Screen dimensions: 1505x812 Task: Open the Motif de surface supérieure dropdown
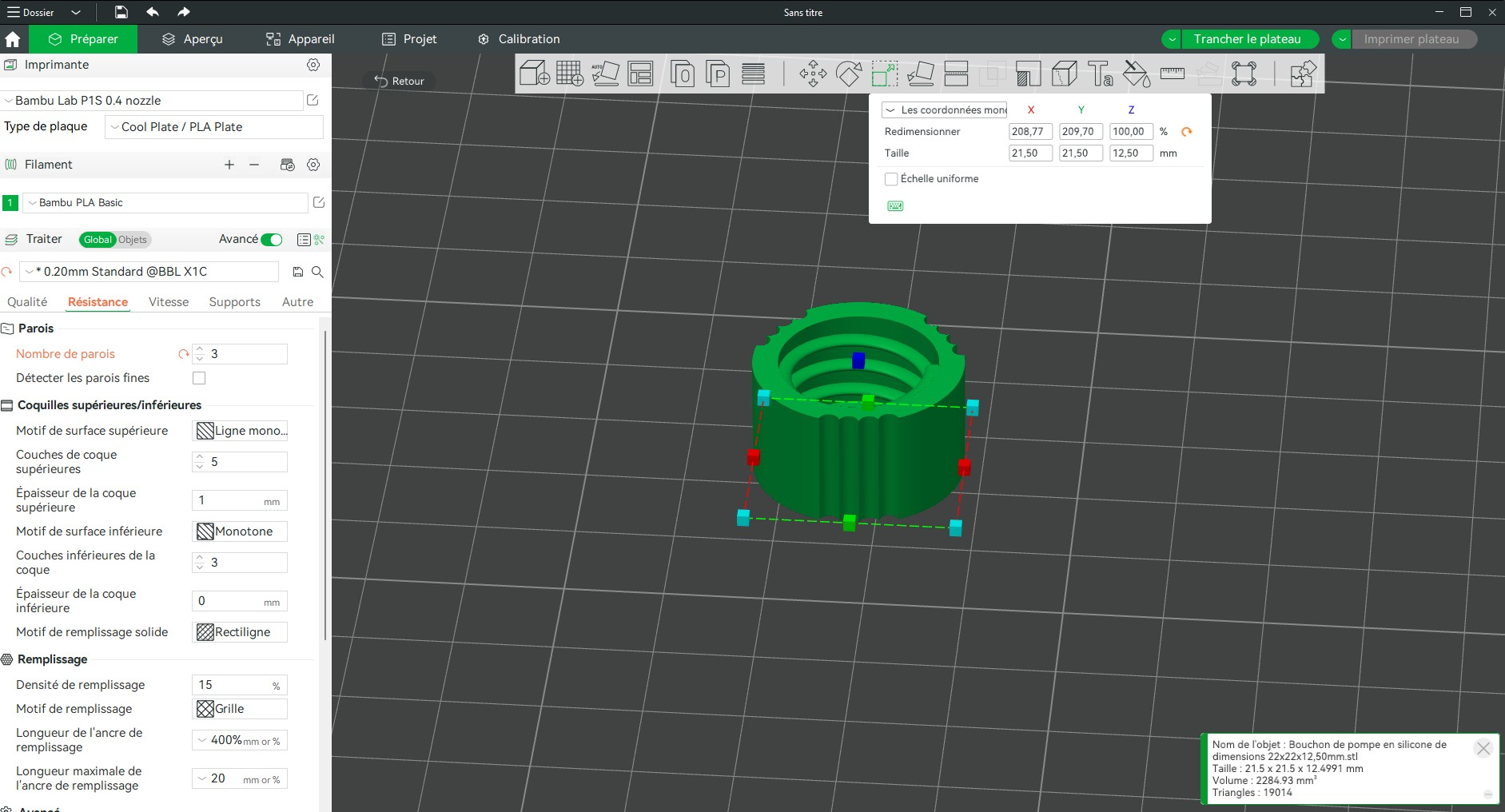(240, 431)
